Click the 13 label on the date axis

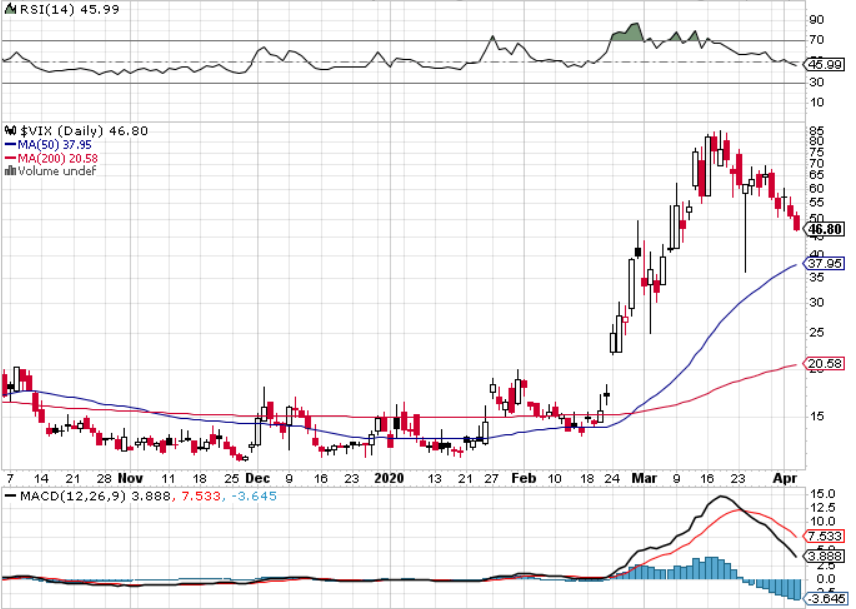(x=434, y=479)
